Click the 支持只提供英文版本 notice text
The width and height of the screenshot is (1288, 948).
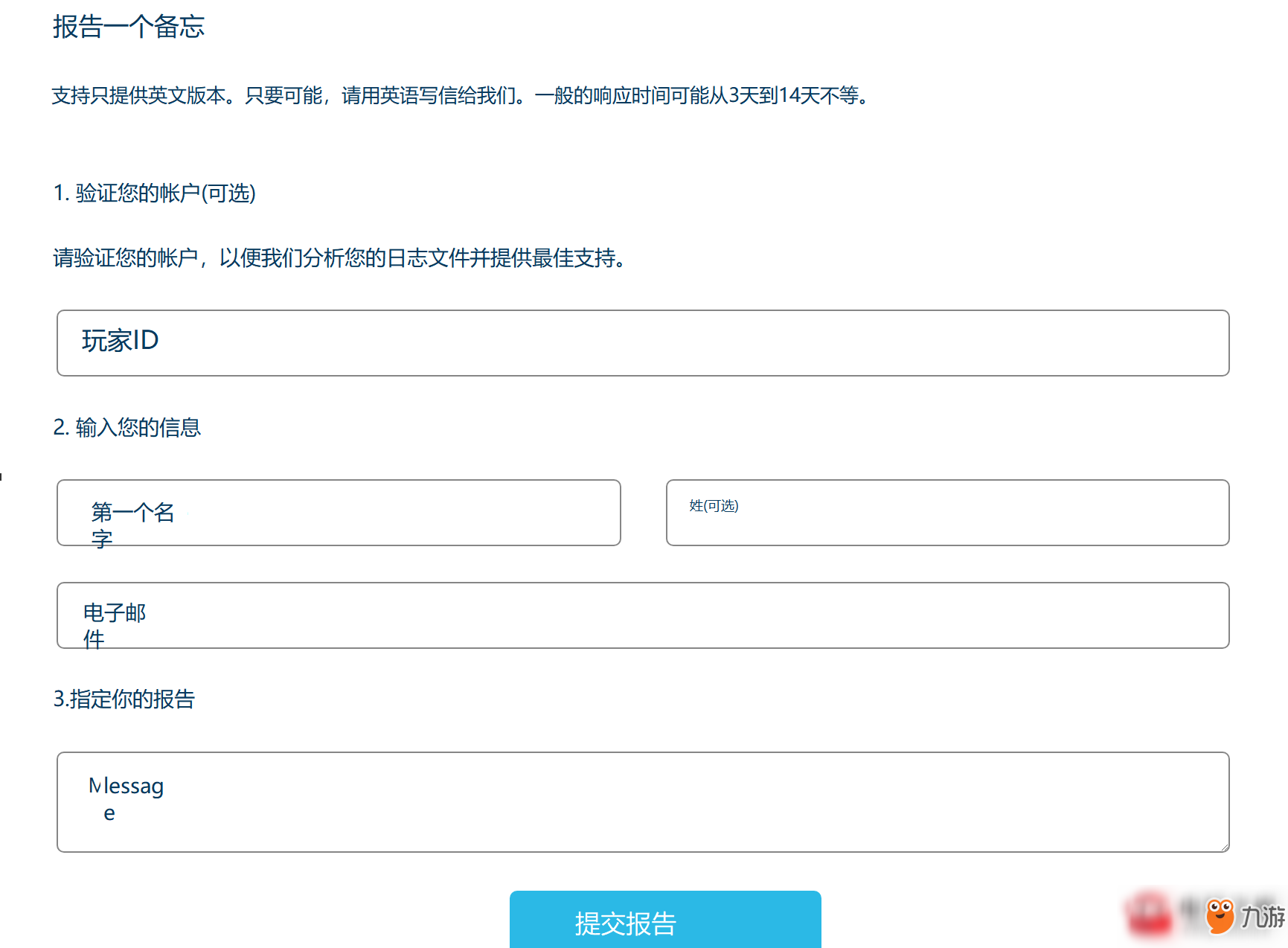[461, 95]
